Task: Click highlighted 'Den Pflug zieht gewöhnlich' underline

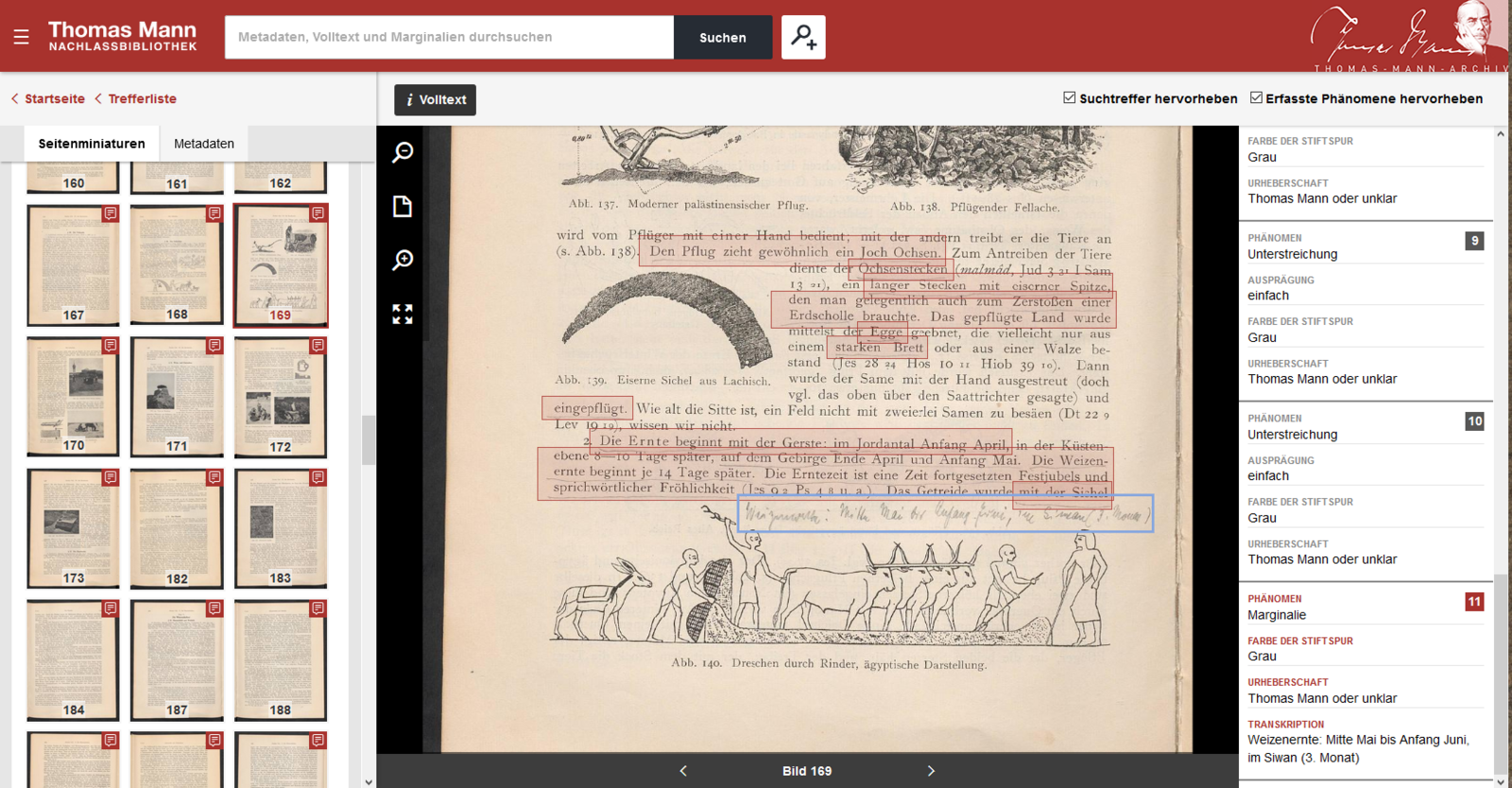Action: (792, 252)
